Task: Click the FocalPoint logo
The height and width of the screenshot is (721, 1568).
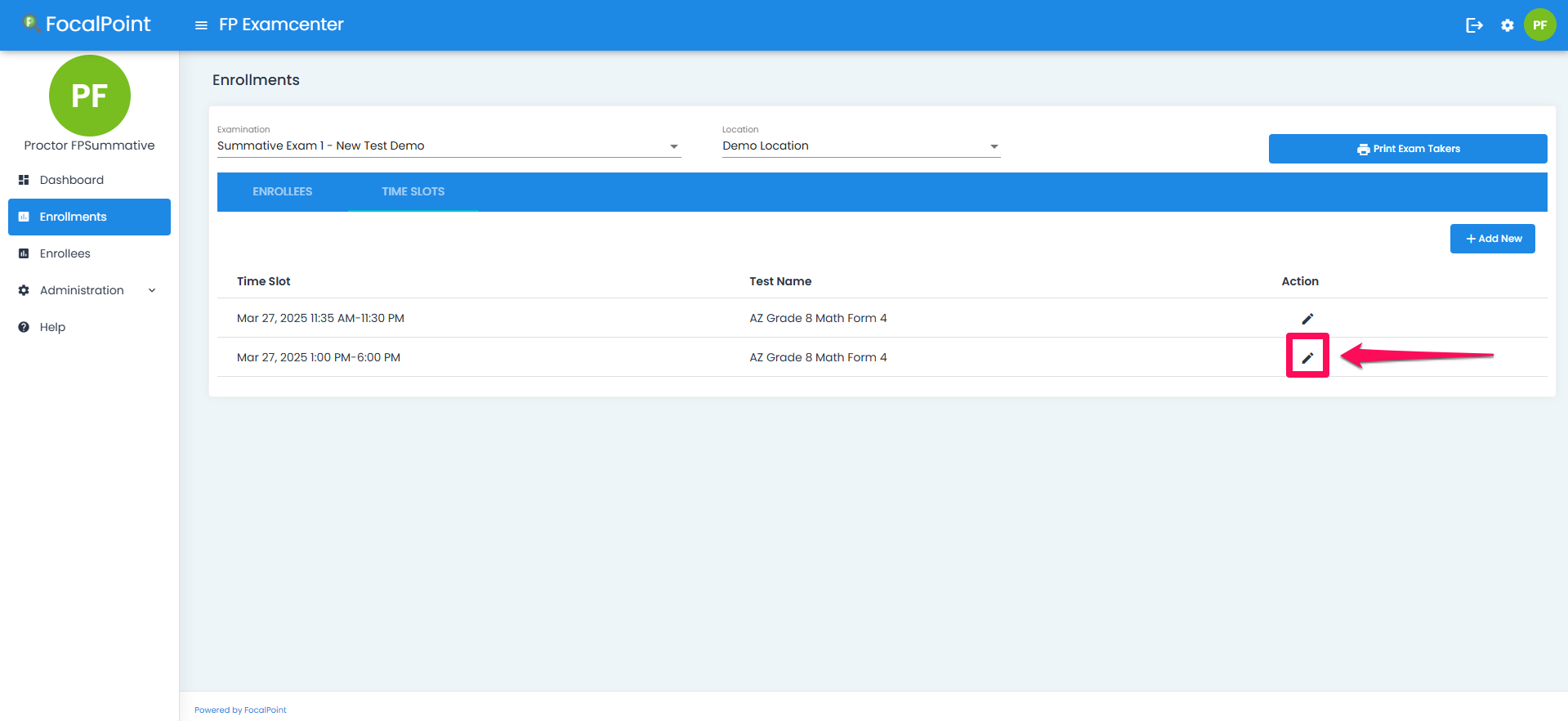Action: coord(87,25)
